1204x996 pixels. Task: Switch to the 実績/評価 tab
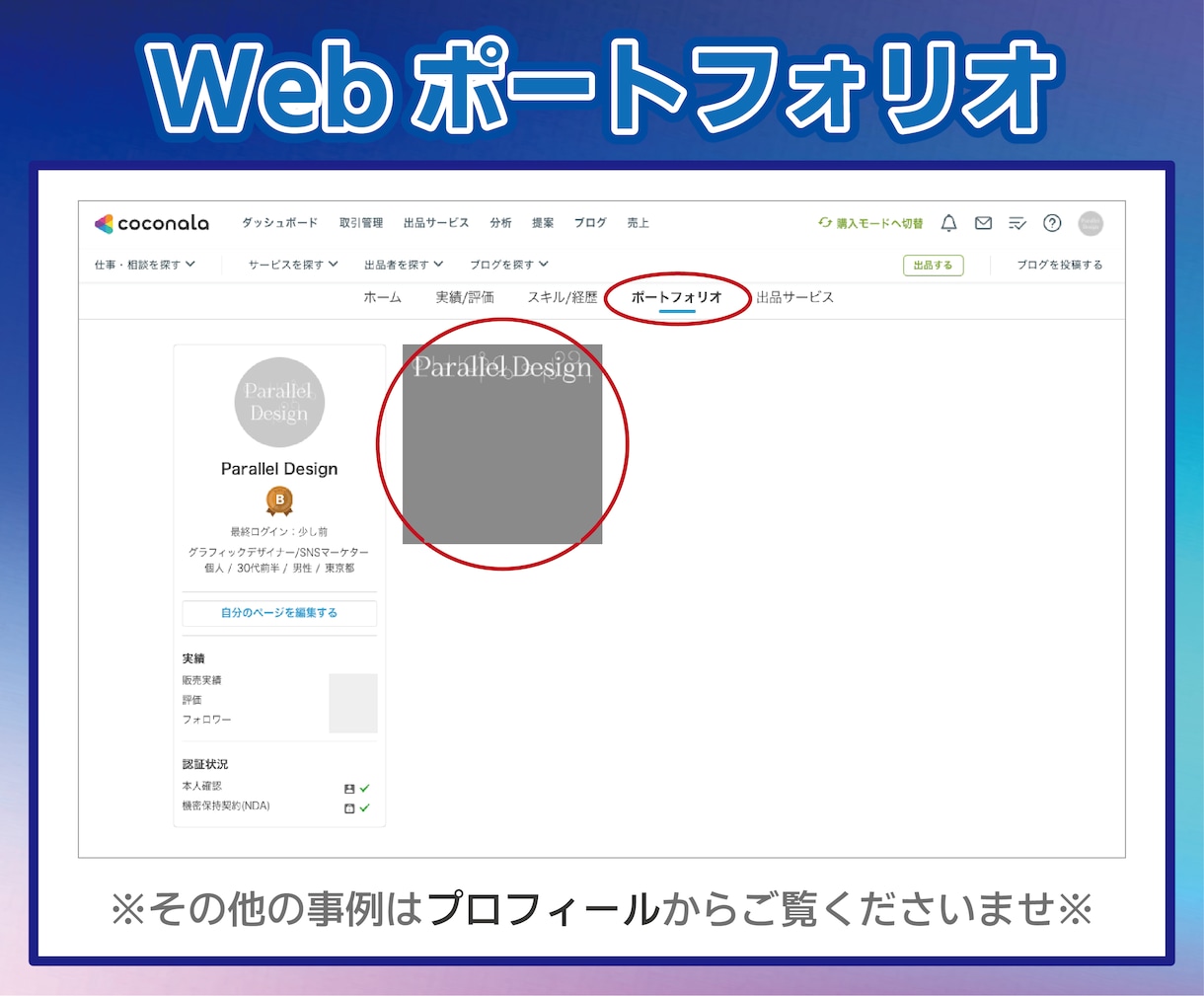(x=465, y=297)
